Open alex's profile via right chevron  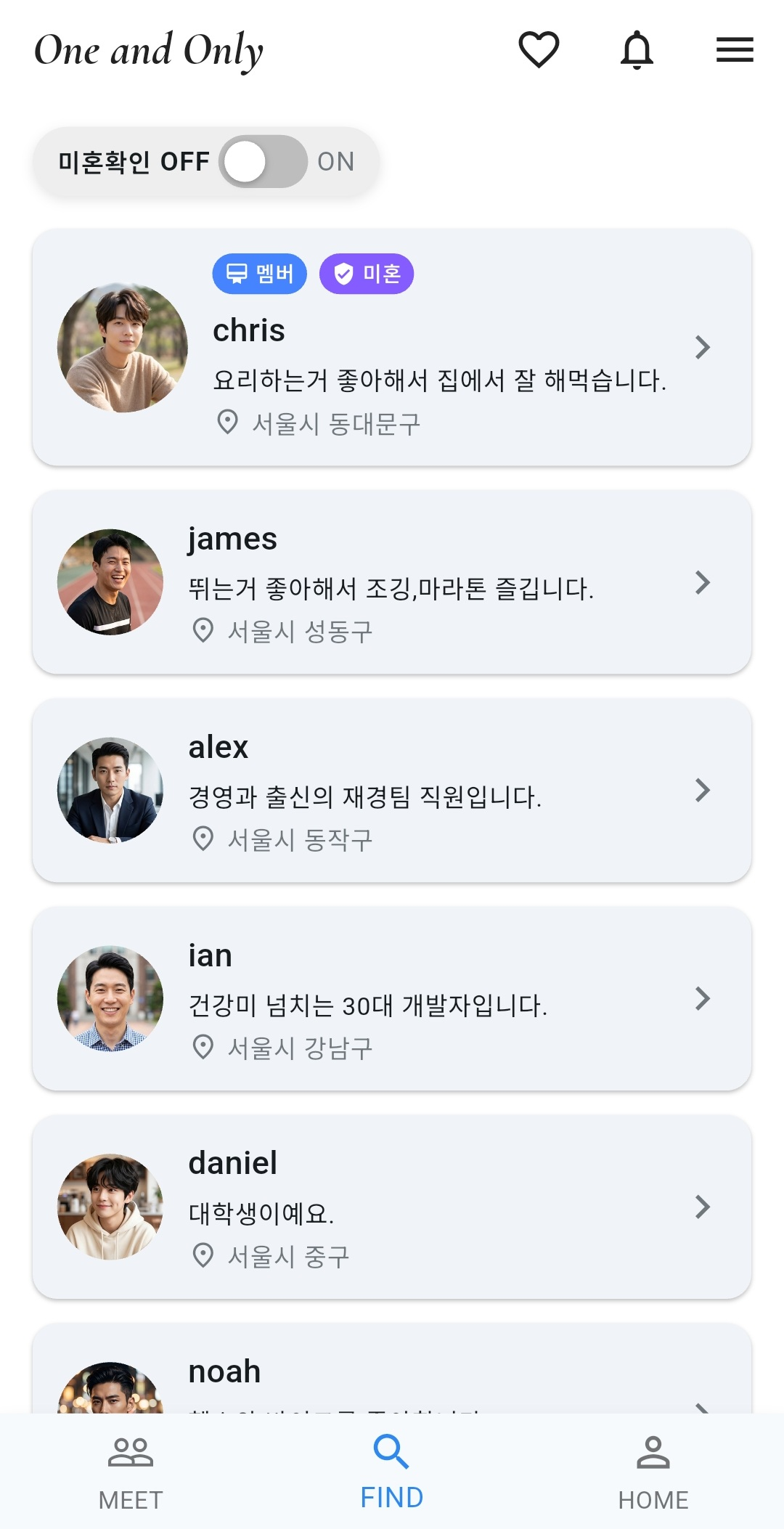702,790
